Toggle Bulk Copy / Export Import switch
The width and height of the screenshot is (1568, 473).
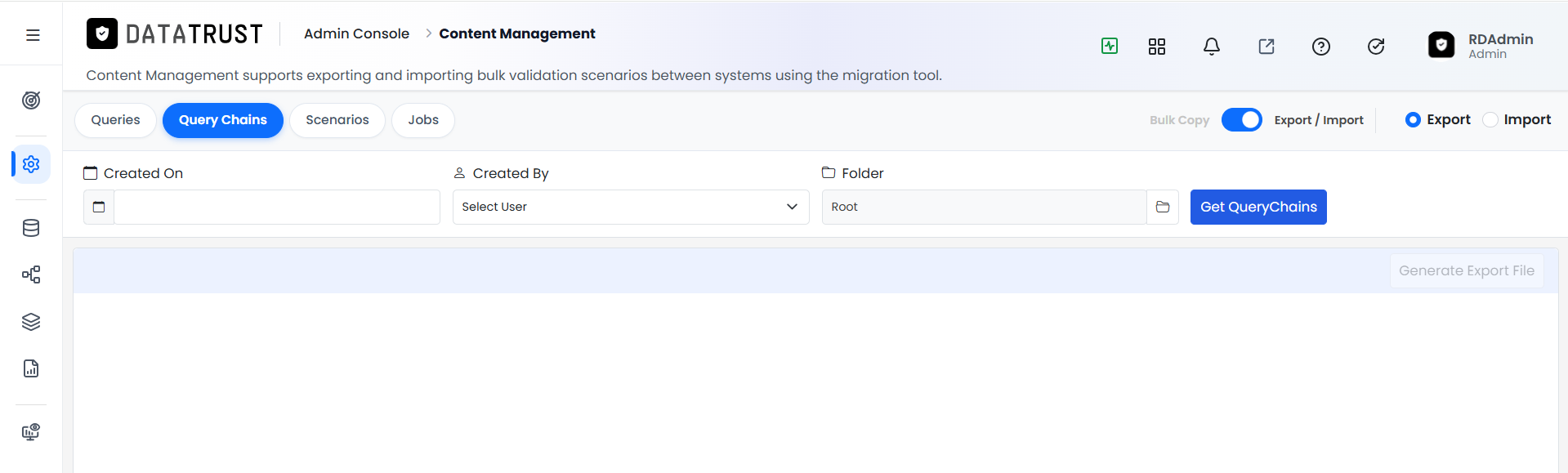(x=1242, y=120)
